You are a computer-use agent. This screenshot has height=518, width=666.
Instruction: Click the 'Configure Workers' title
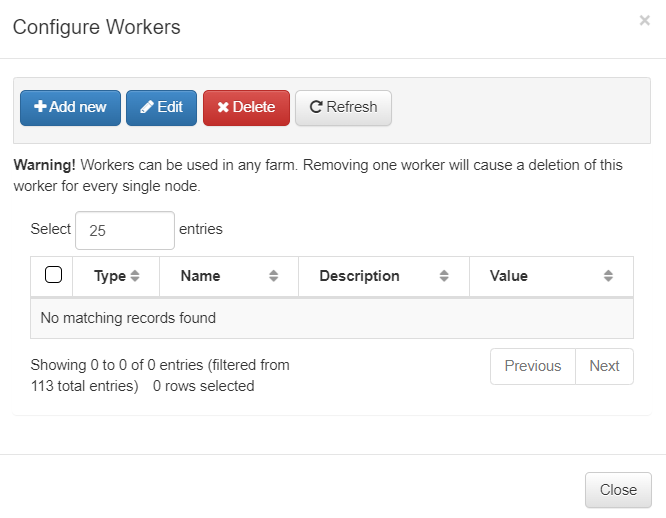tap(96, 27)
